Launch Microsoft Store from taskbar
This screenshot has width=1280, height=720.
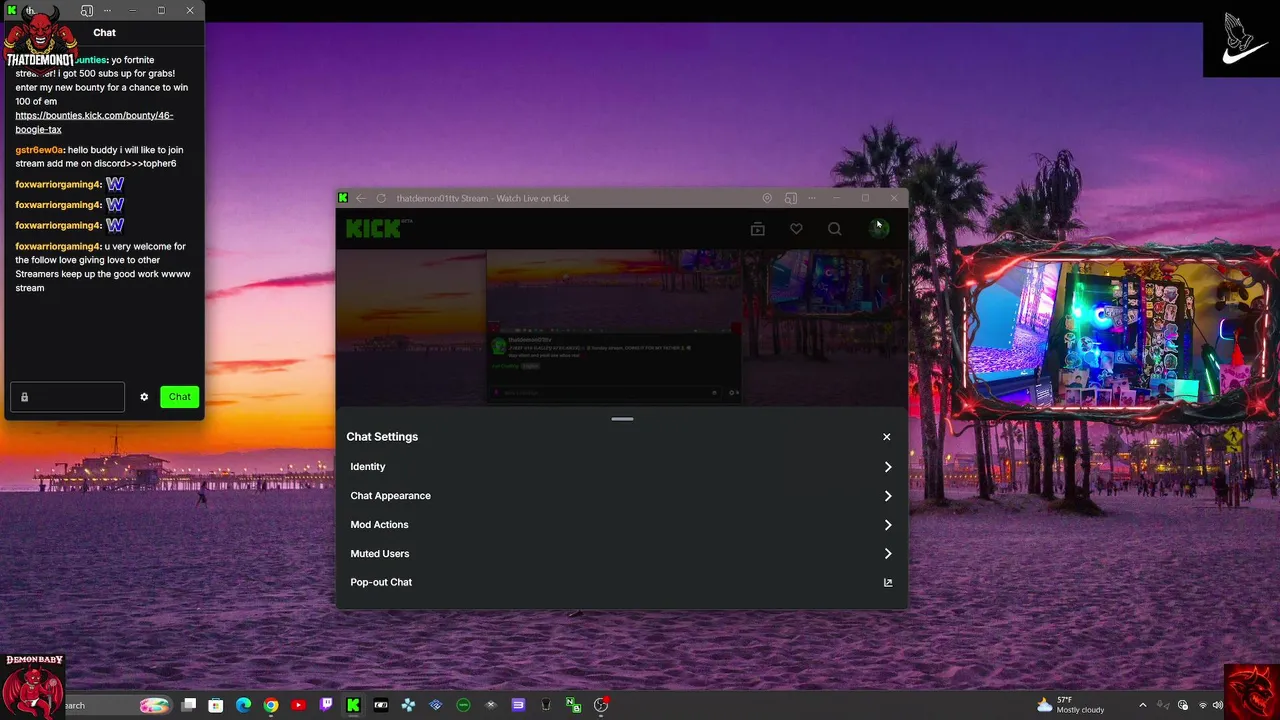click(x=216, y=705)
